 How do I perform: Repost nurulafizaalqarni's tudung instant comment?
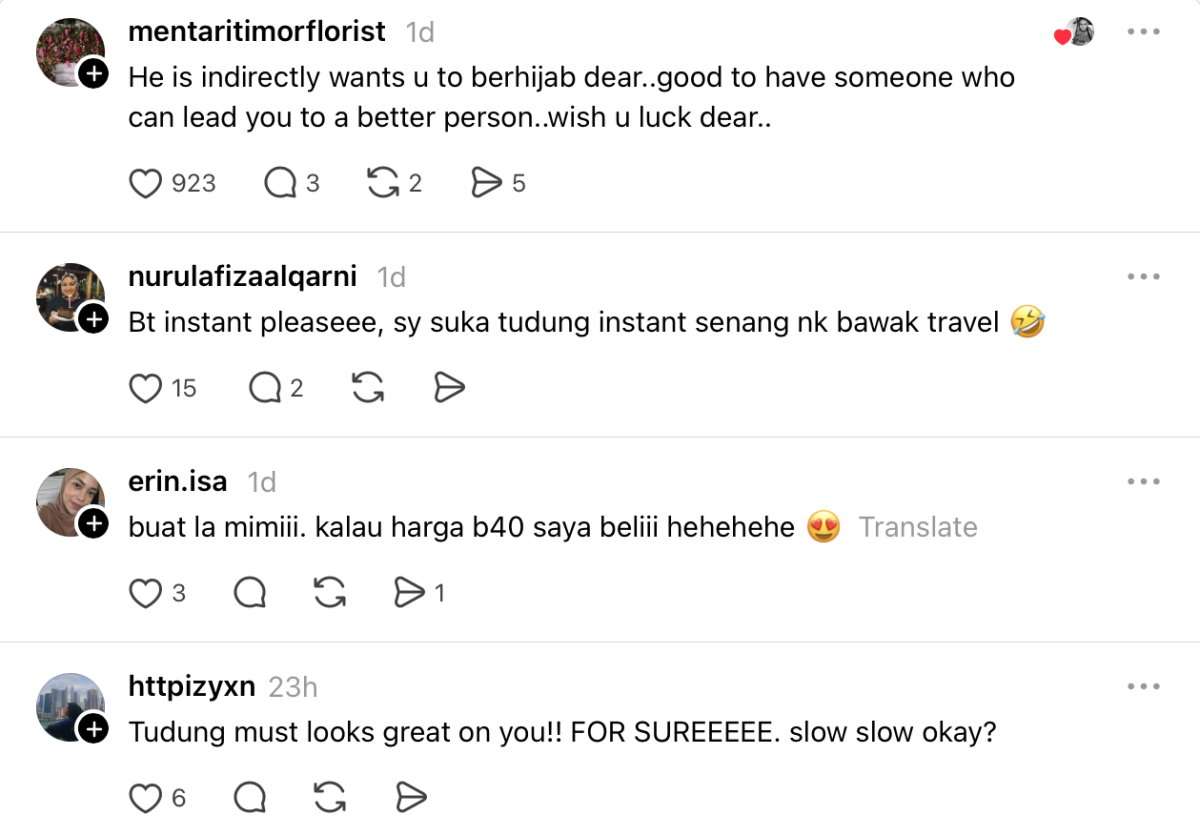point(368,388)
